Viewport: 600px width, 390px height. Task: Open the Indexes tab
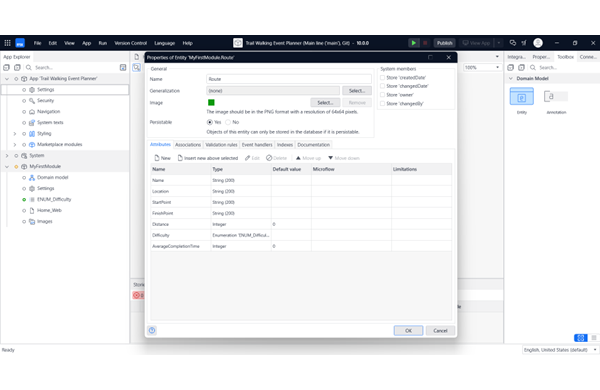(285, 145)
